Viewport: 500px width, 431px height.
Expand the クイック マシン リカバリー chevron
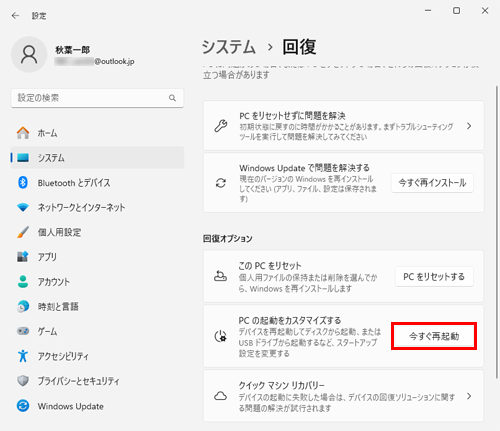469,396
